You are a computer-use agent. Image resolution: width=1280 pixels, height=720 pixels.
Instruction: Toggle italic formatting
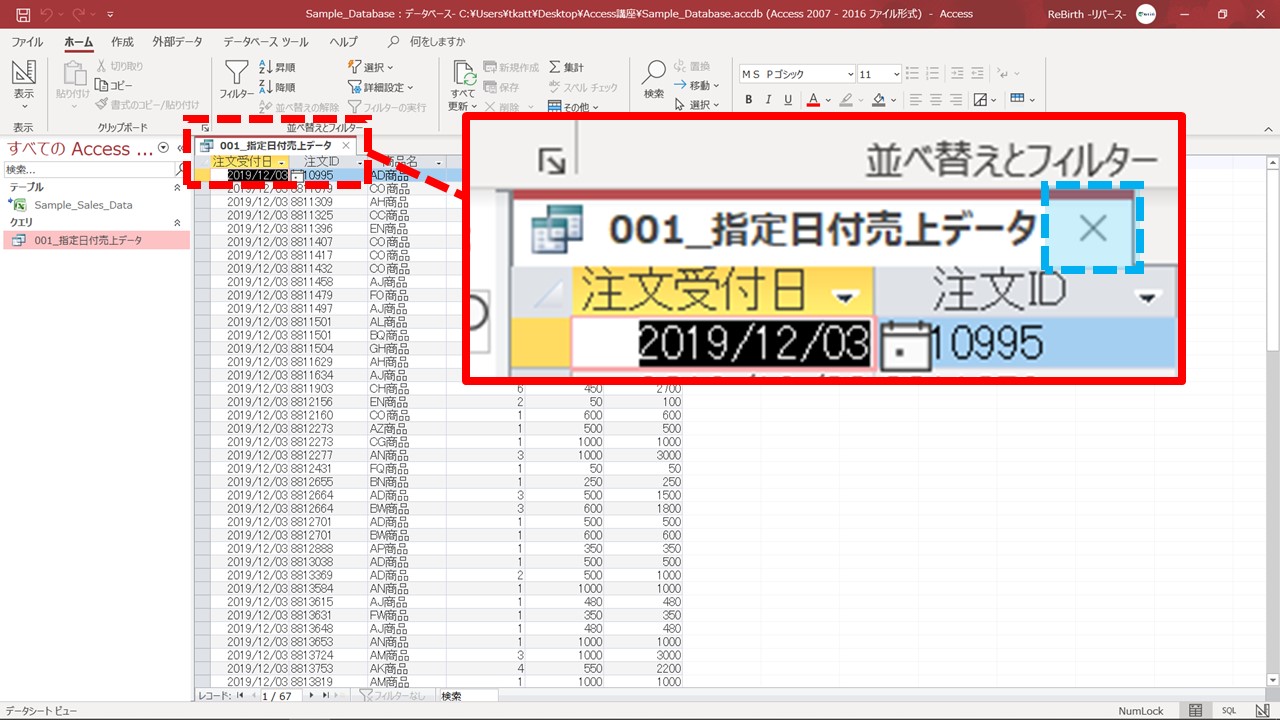tap(769, 99)
